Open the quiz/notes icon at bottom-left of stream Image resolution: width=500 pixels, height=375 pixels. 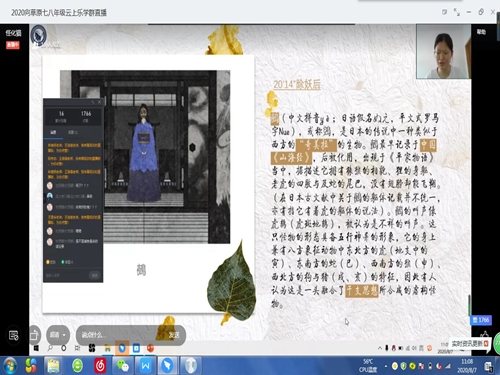pos(14,335)
